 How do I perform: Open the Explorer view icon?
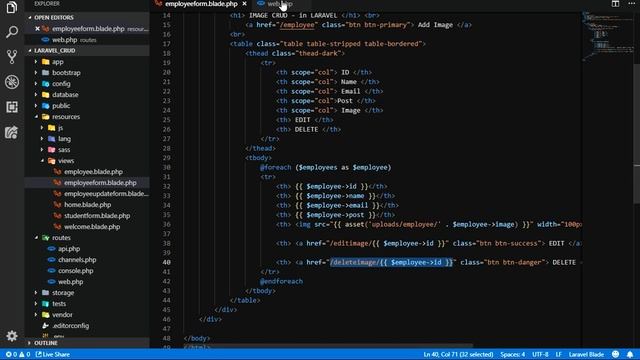[12, 7]
